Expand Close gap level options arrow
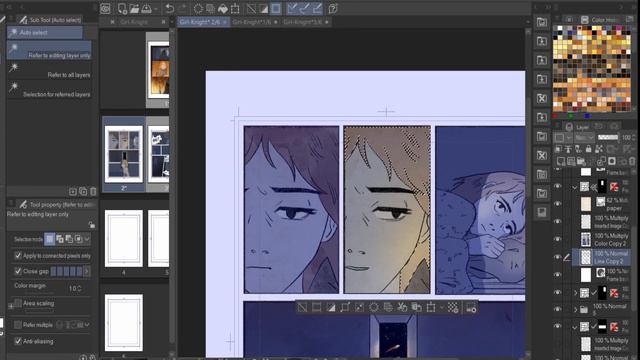The image size is (640, 360). (87, 271)
